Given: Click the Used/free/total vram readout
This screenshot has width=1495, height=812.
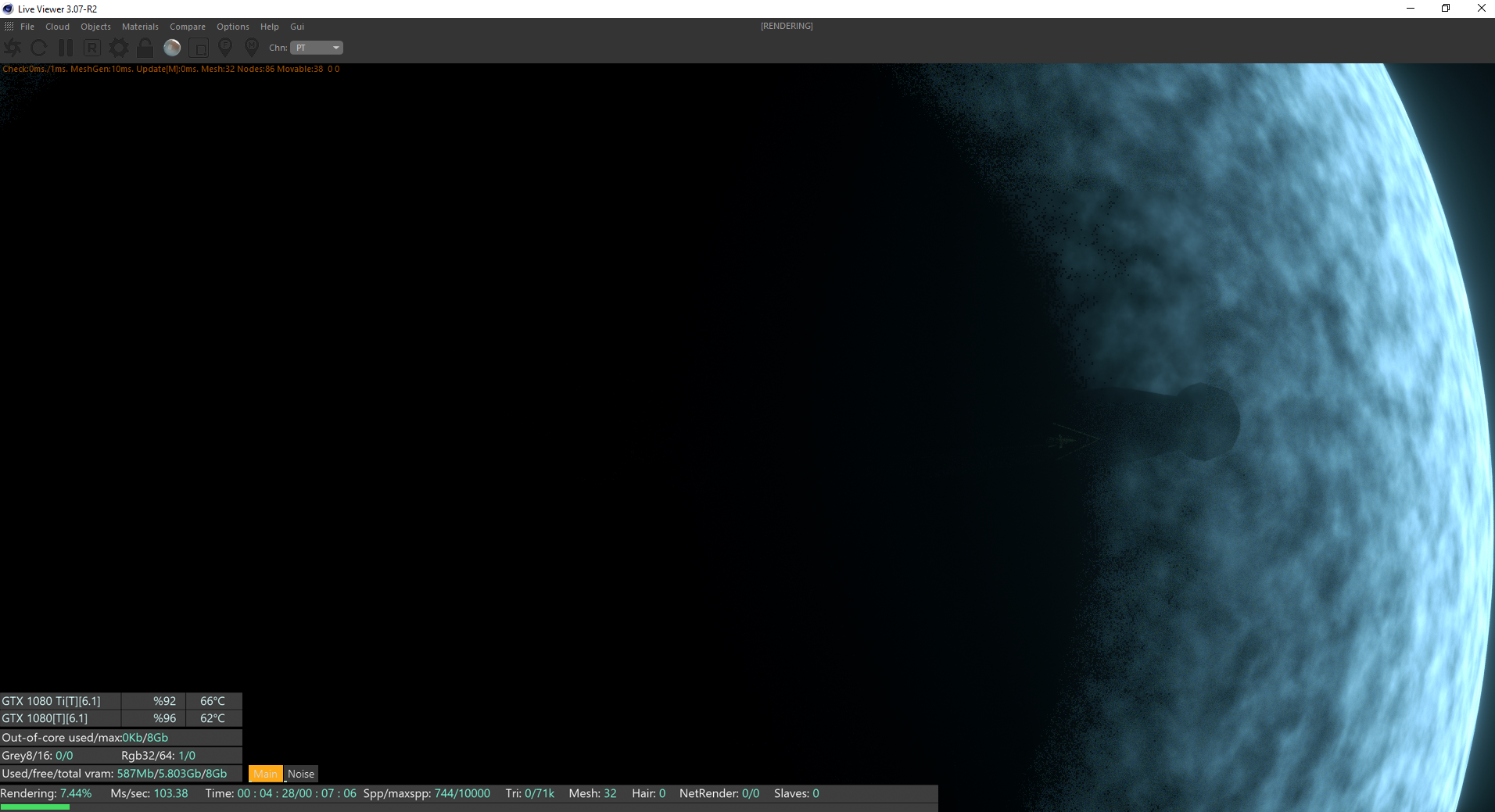Looking at the screenshot, I should click(115, 774).
